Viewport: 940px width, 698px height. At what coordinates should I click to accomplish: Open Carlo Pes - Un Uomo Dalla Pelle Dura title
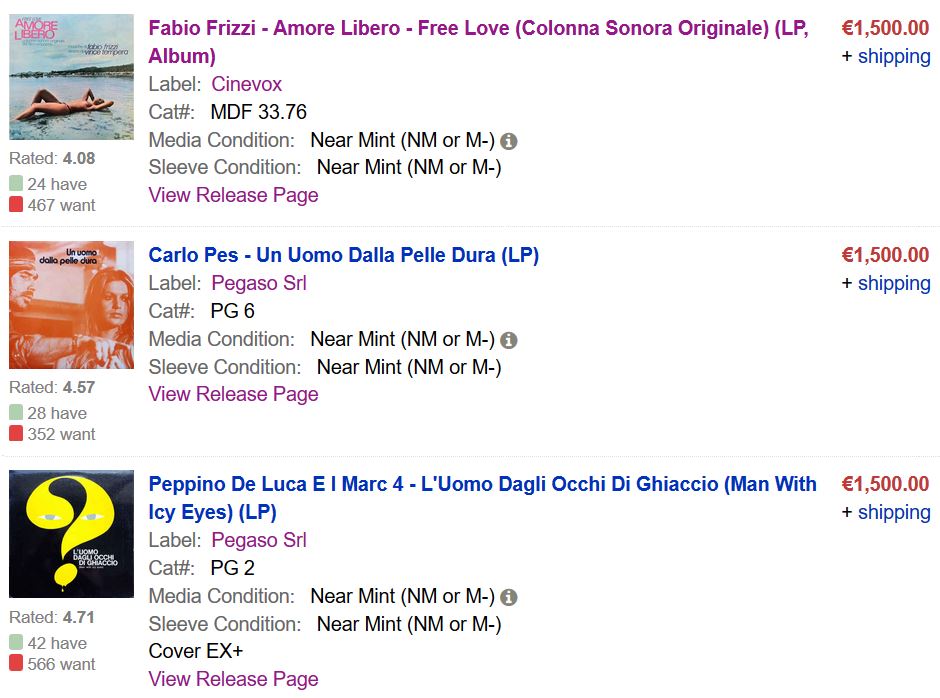pyautogui.click(x=344, y=255)
